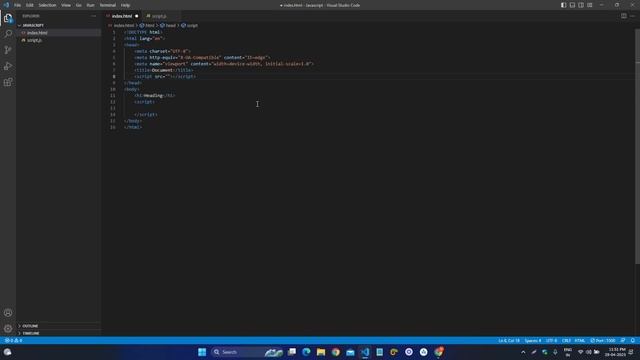The width and height of the screenshot is (640, 360).
Task: Open the clock and date in taskbar
Action: (x=616, y=352)
